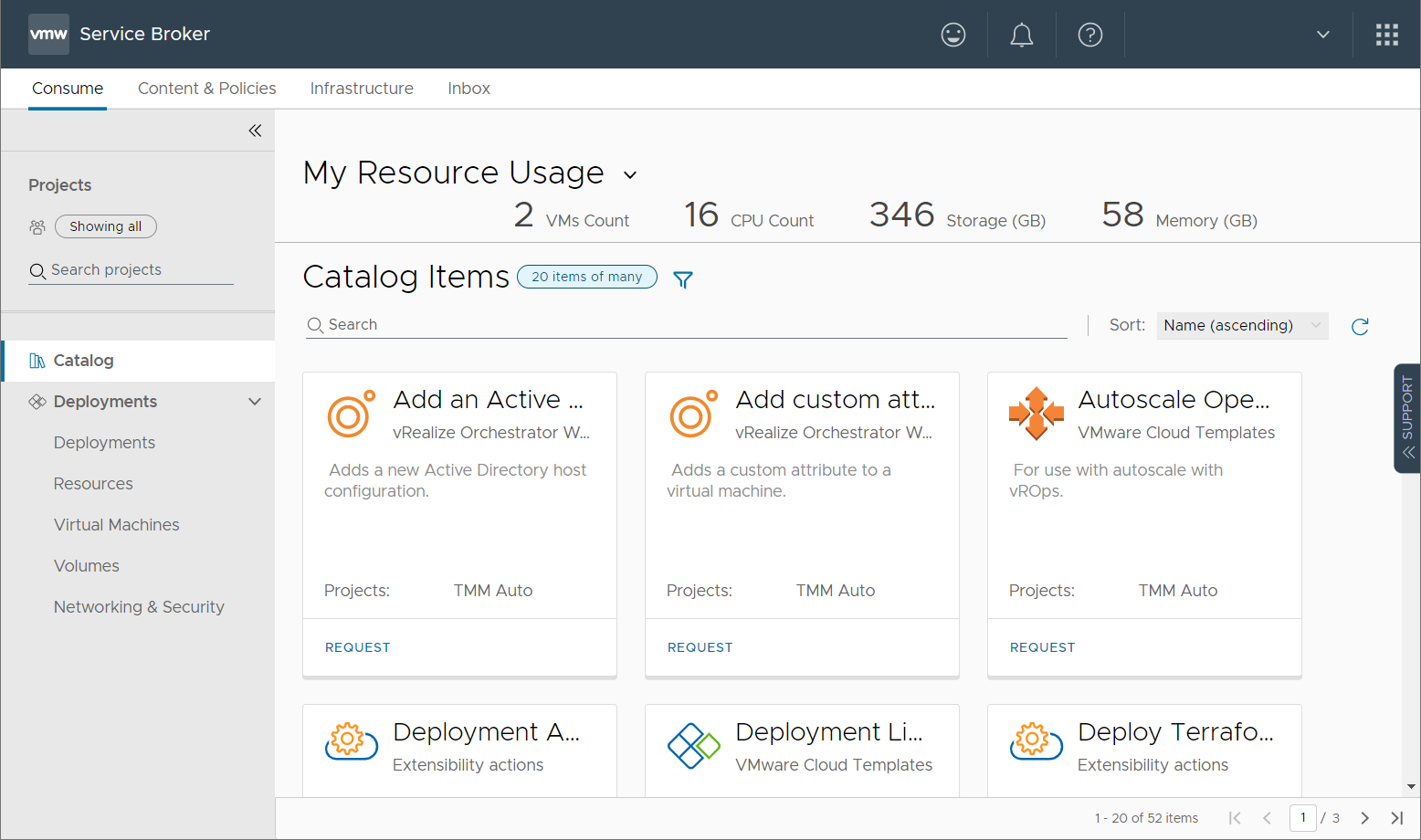The width and height of the screenshot is (1421, 840).
Task: Click the Add custom att... card title
Action: tap(836, 400)
